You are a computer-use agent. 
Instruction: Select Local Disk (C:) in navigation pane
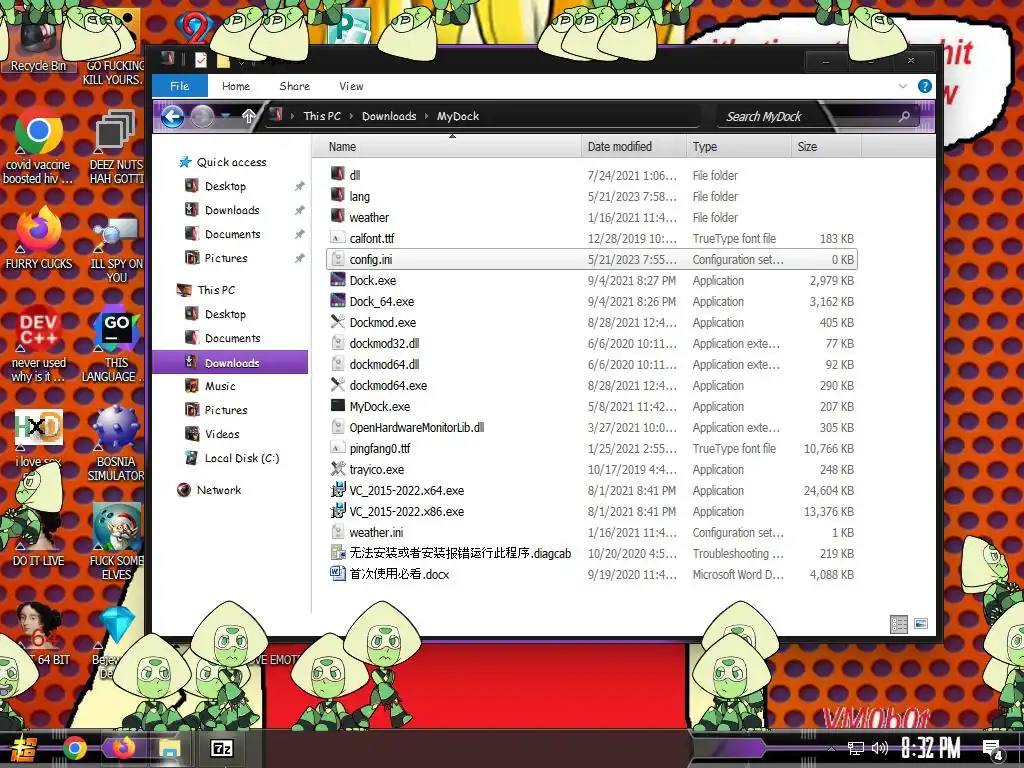242,458
